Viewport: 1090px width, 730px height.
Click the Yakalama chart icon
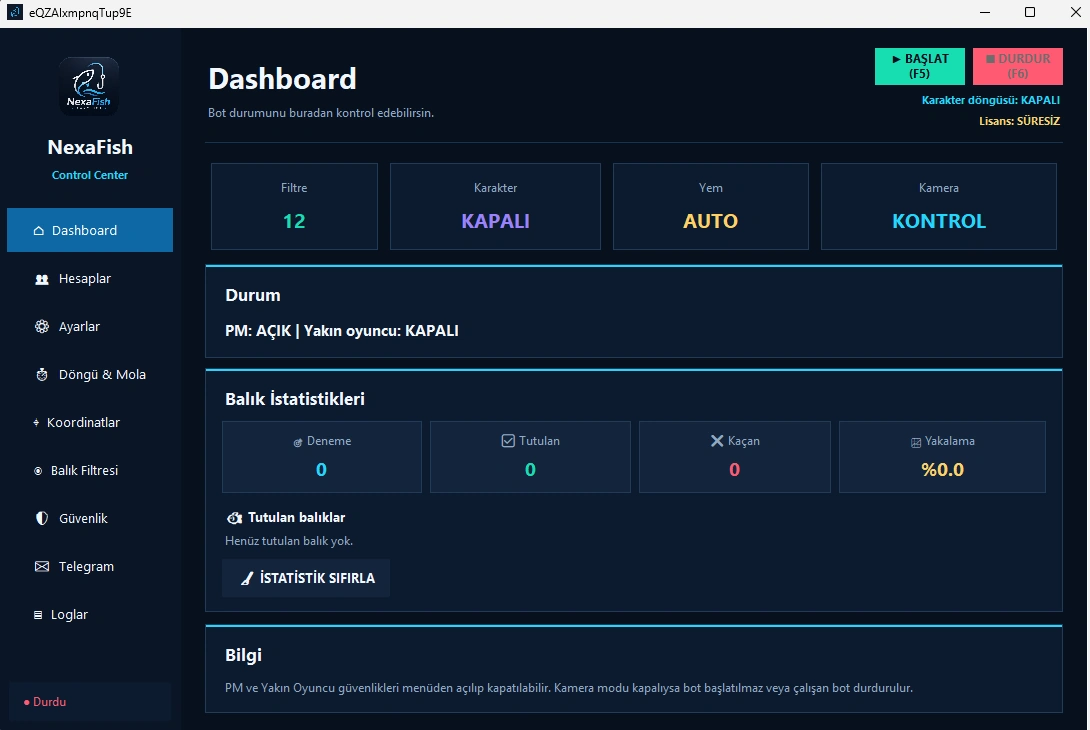(x=916, y=442)
